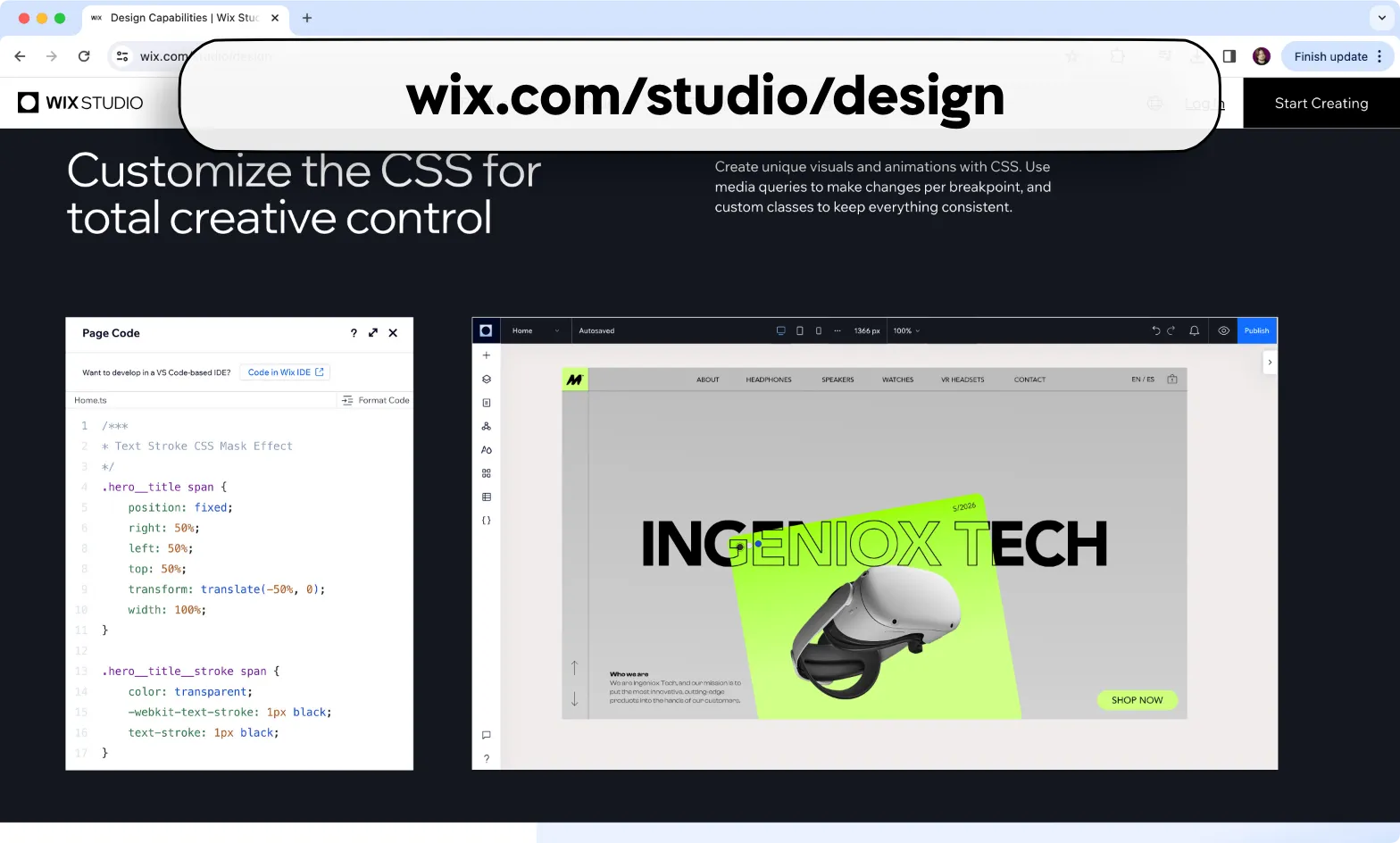The height and width of the screenshot is (843, 1400).
Task: Close the Page Code panel
Action: tap(393, 333)
